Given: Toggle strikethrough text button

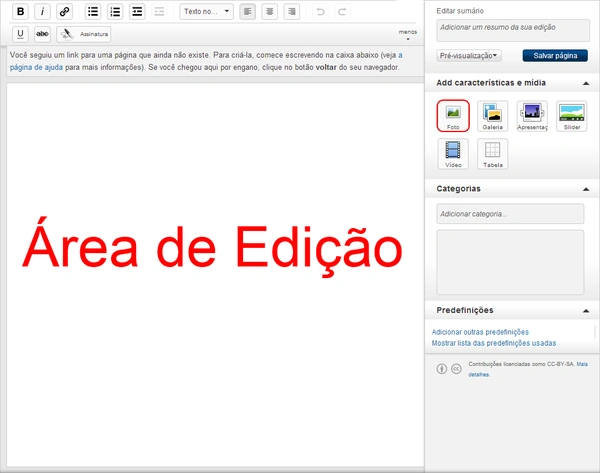Looking at the screenshot, I should 42,34.
